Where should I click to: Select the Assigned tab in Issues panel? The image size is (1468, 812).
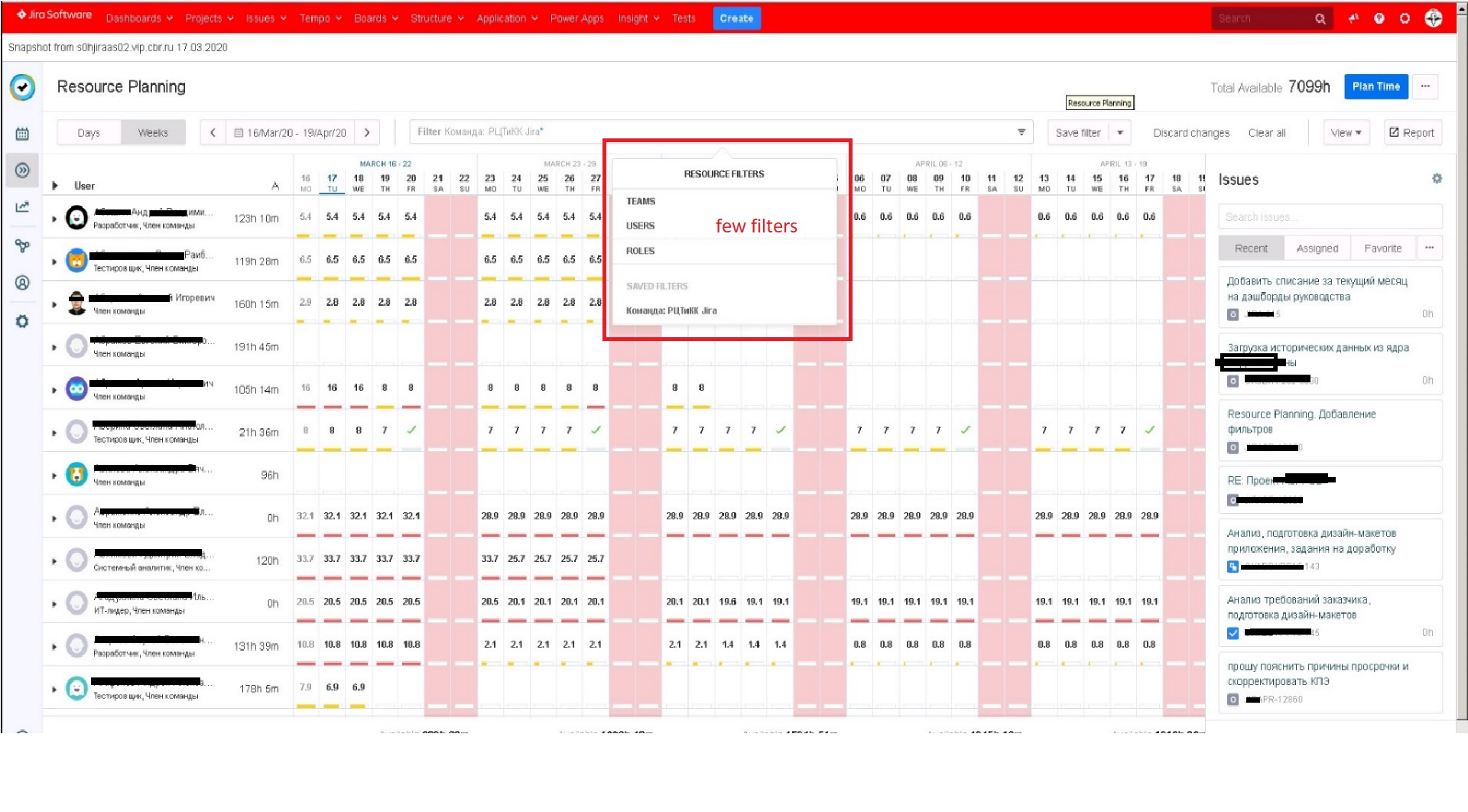click(x=1317, y=248)
